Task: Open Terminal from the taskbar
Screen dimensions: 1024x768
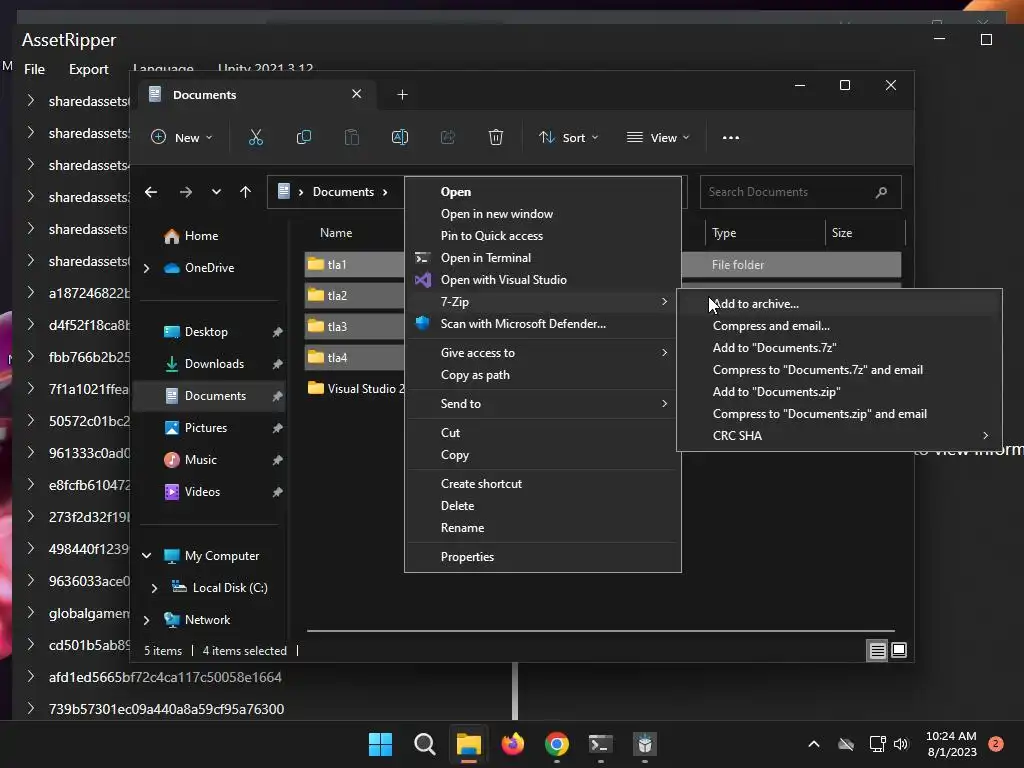Action: pos(600,744)
